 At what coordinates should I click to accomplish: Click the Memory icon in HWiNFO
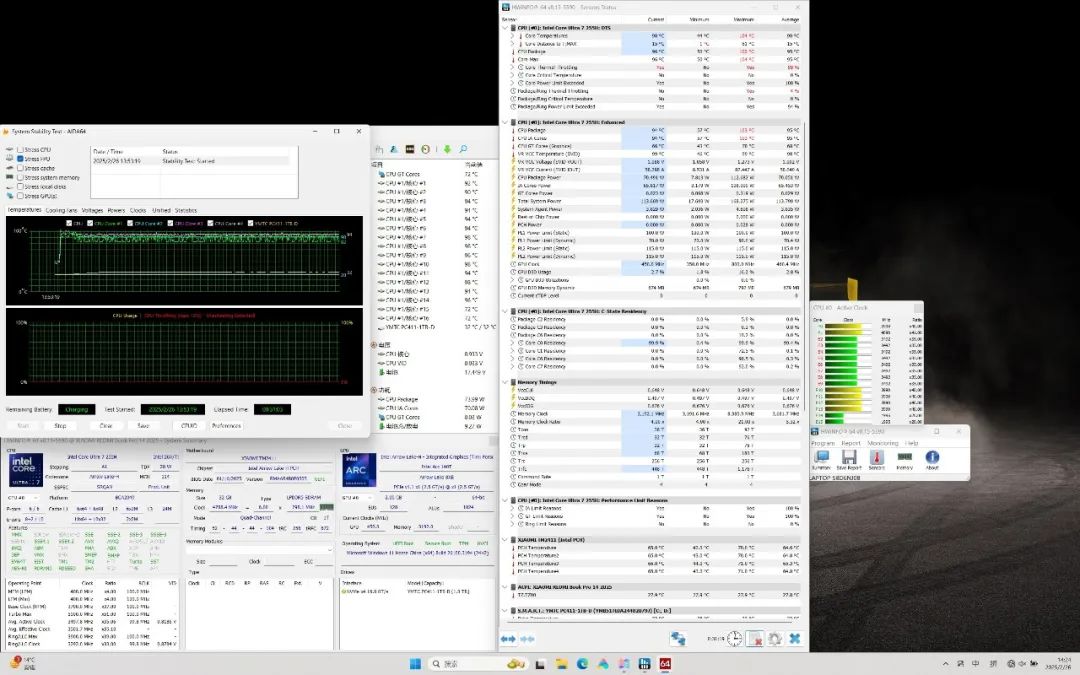click(904, 459)
